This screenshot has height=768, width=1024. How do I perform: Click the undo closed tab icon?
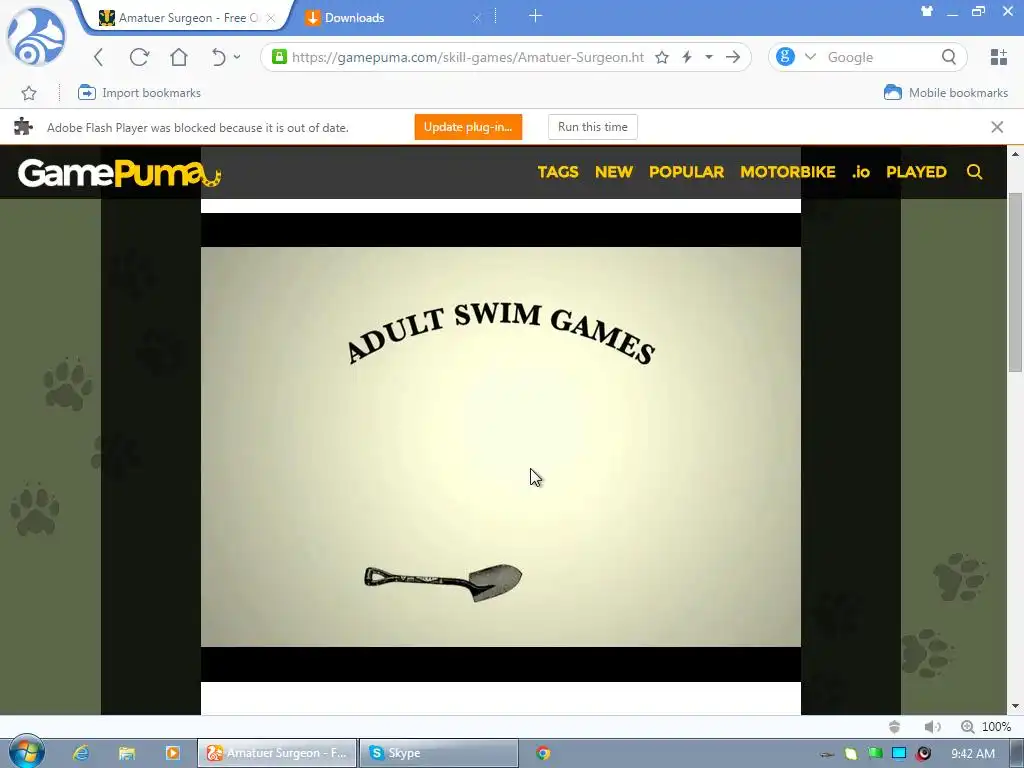coord(218,57)
